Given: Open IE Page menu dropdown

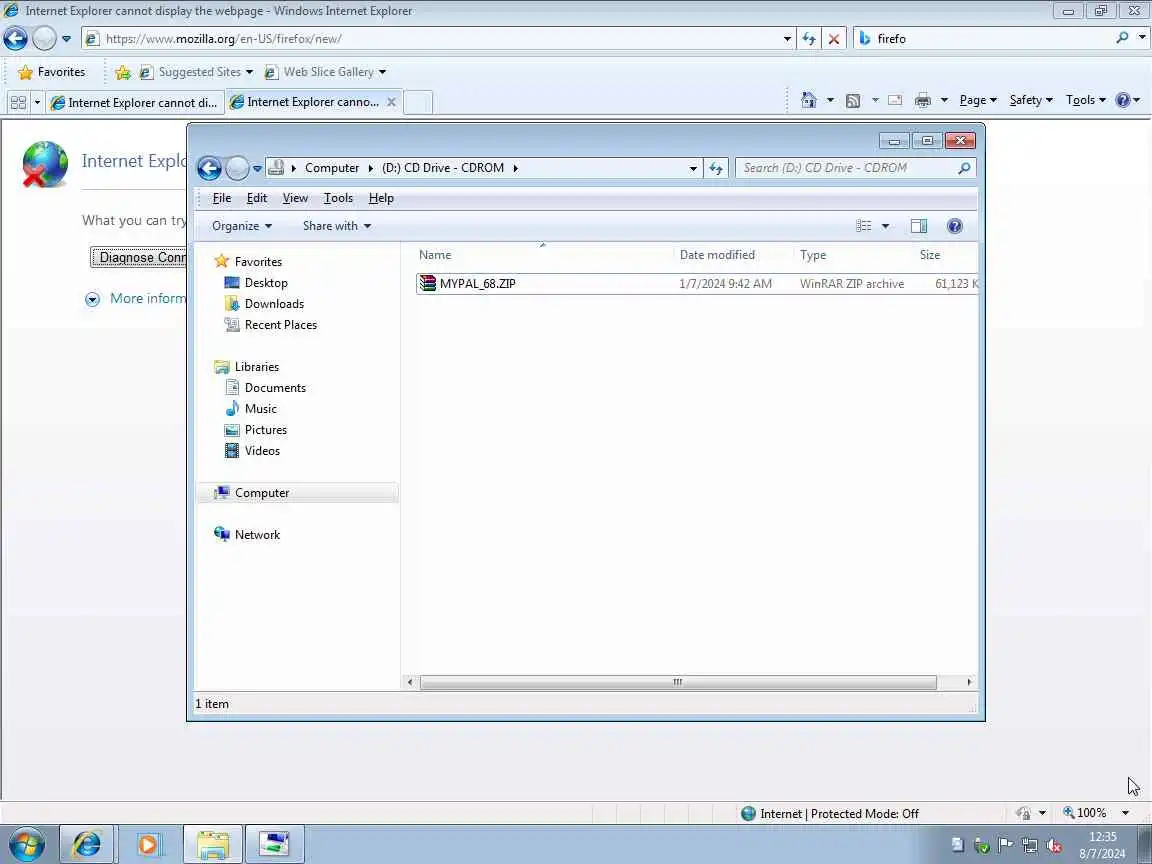Looking at the screenshot, I should (x=978, y=100).
